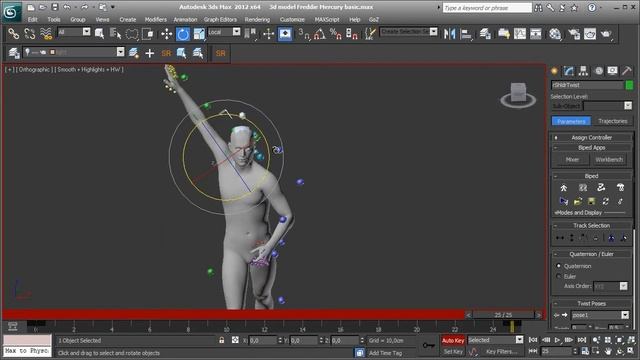Click the Align tool
The width and height of the screenshot is (640, 360).
(x=466, y=33)
